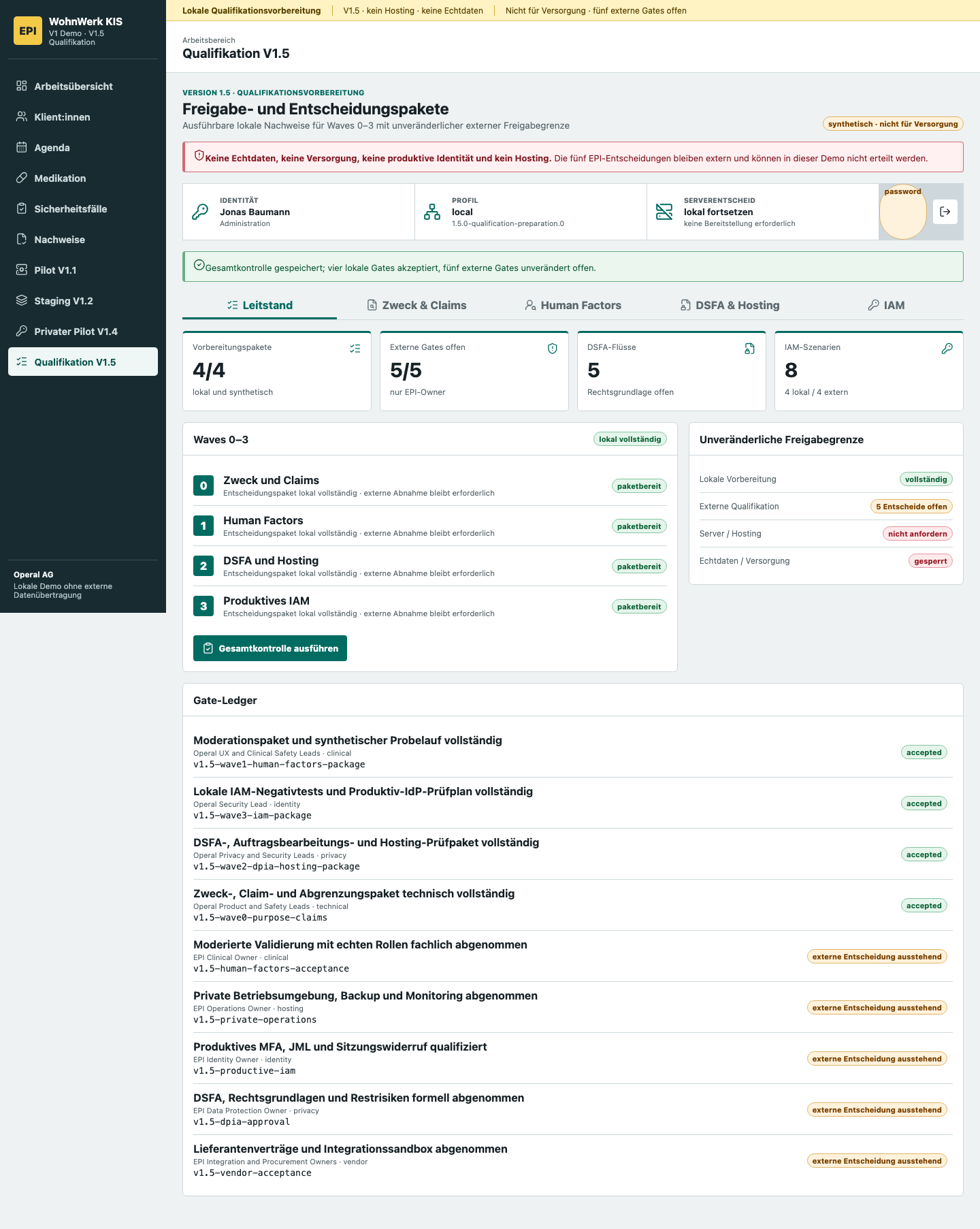Screen dimensions: 980x1229
Task: Click the EPI logo in the sidebar
Action: click(28, 31)
